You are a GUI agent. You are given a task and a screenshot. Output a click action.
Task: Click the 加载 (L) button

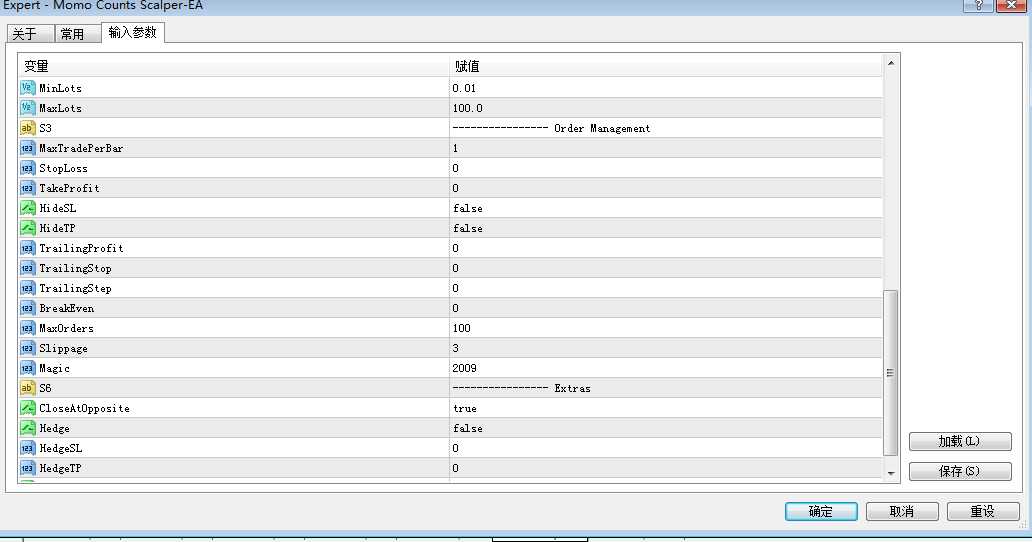coord(960,441)
